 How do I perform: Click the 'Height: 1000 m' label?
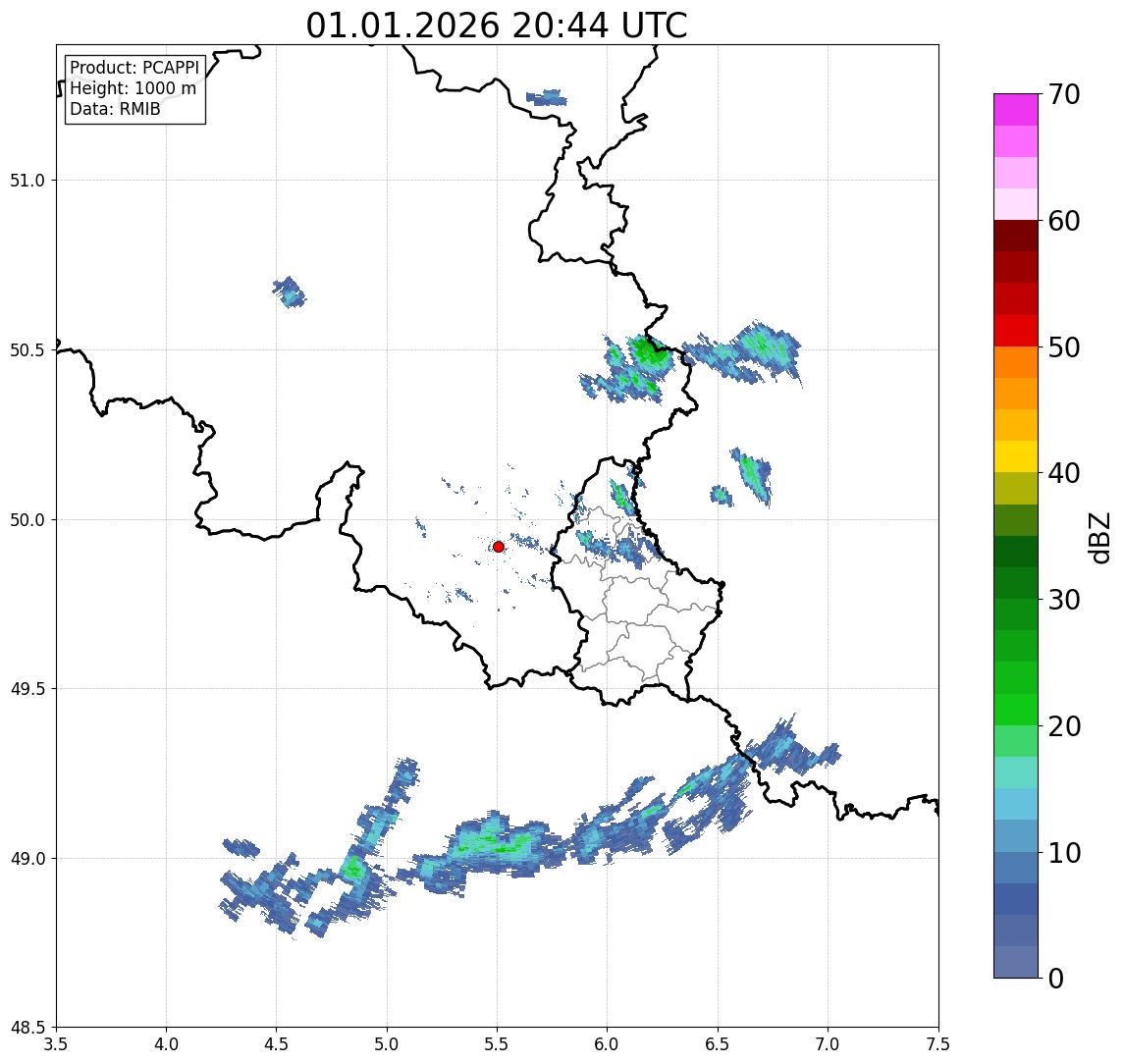pyautogui.click(x=133, y=89)
